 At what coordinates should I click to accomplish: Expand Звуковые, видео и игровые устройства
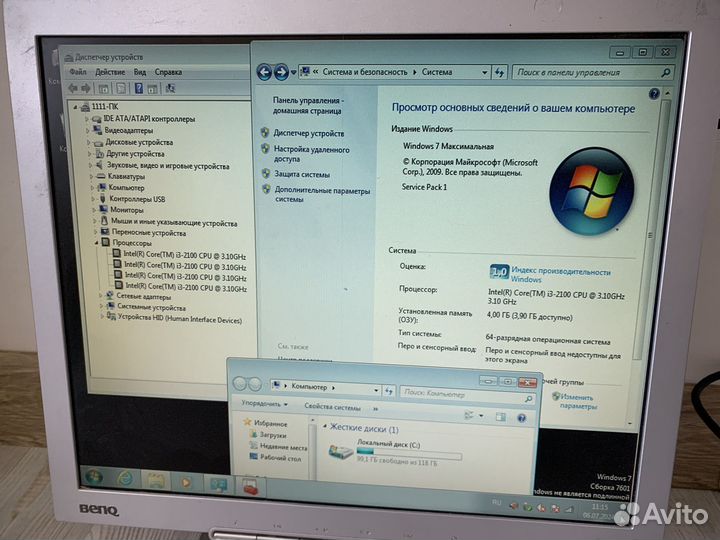pos(90,165)
